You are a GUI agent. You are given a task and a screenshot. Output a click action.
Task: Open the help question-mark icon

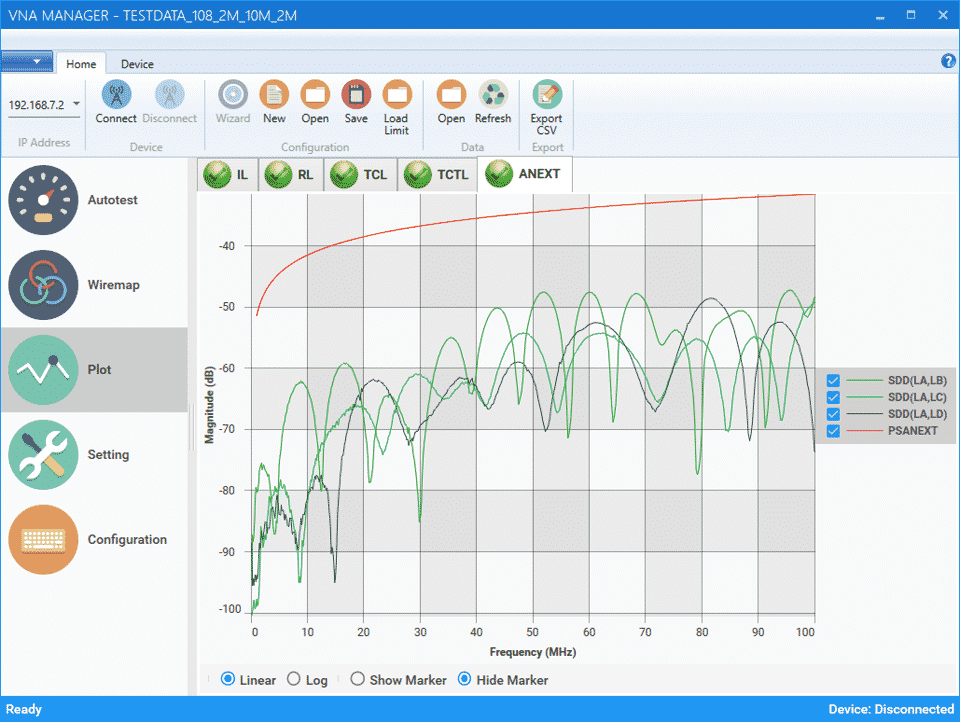point(948,61)
